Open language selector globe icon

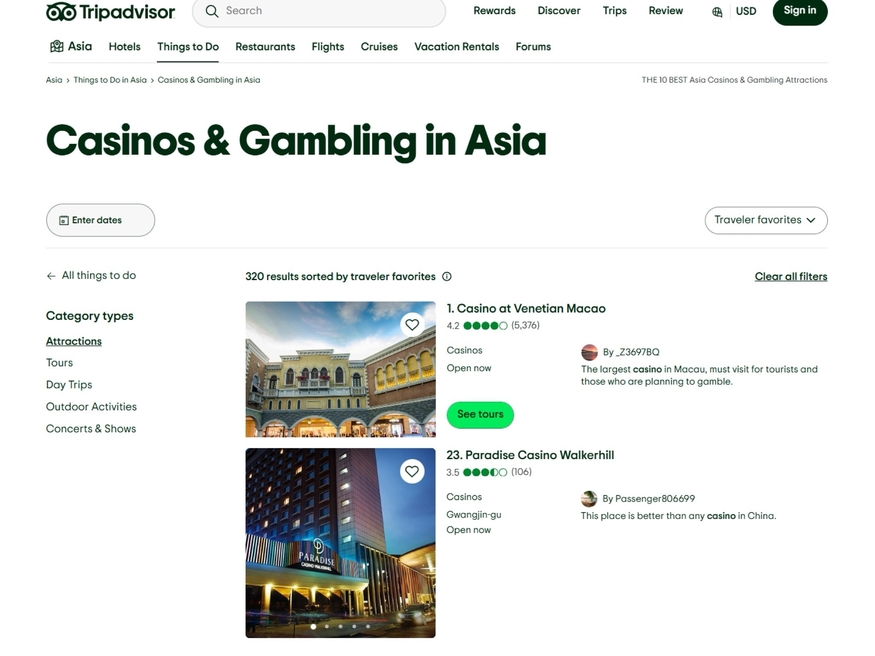coord(717,12)
